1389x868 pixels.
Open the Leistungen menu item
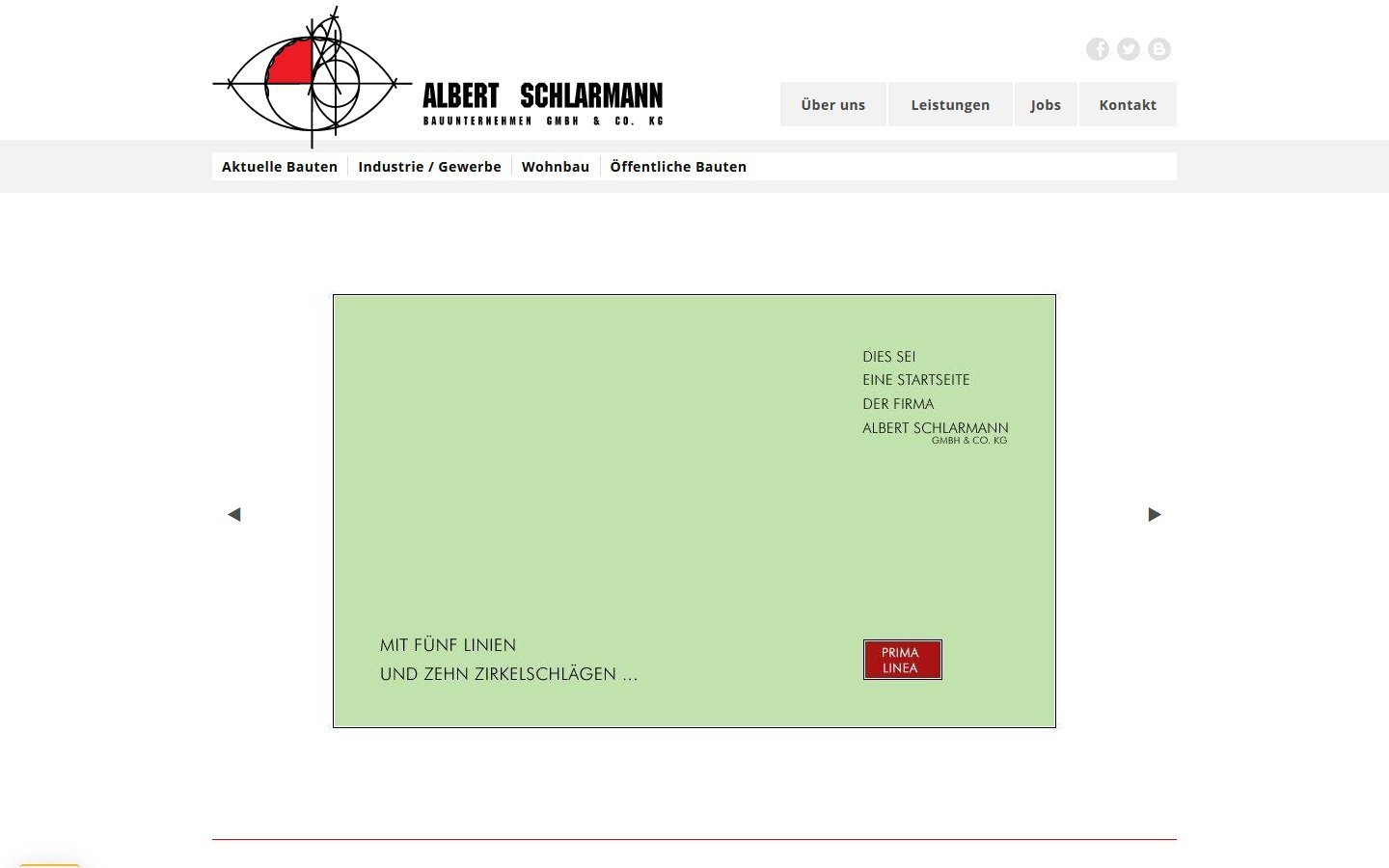coord(949,104)
